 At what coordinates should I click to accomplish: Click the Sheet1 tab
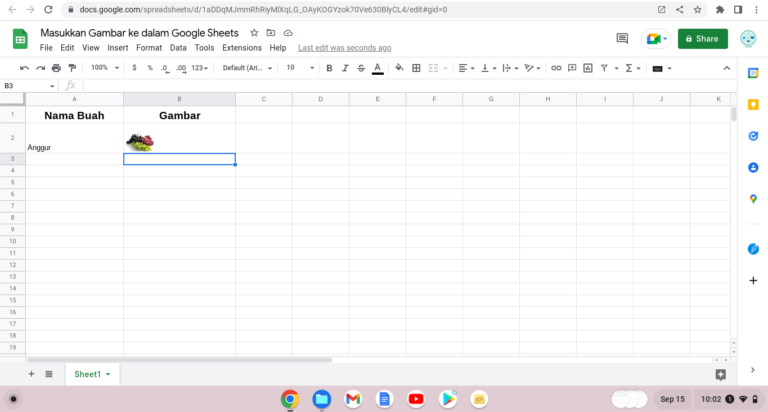(x=92, y=374)
